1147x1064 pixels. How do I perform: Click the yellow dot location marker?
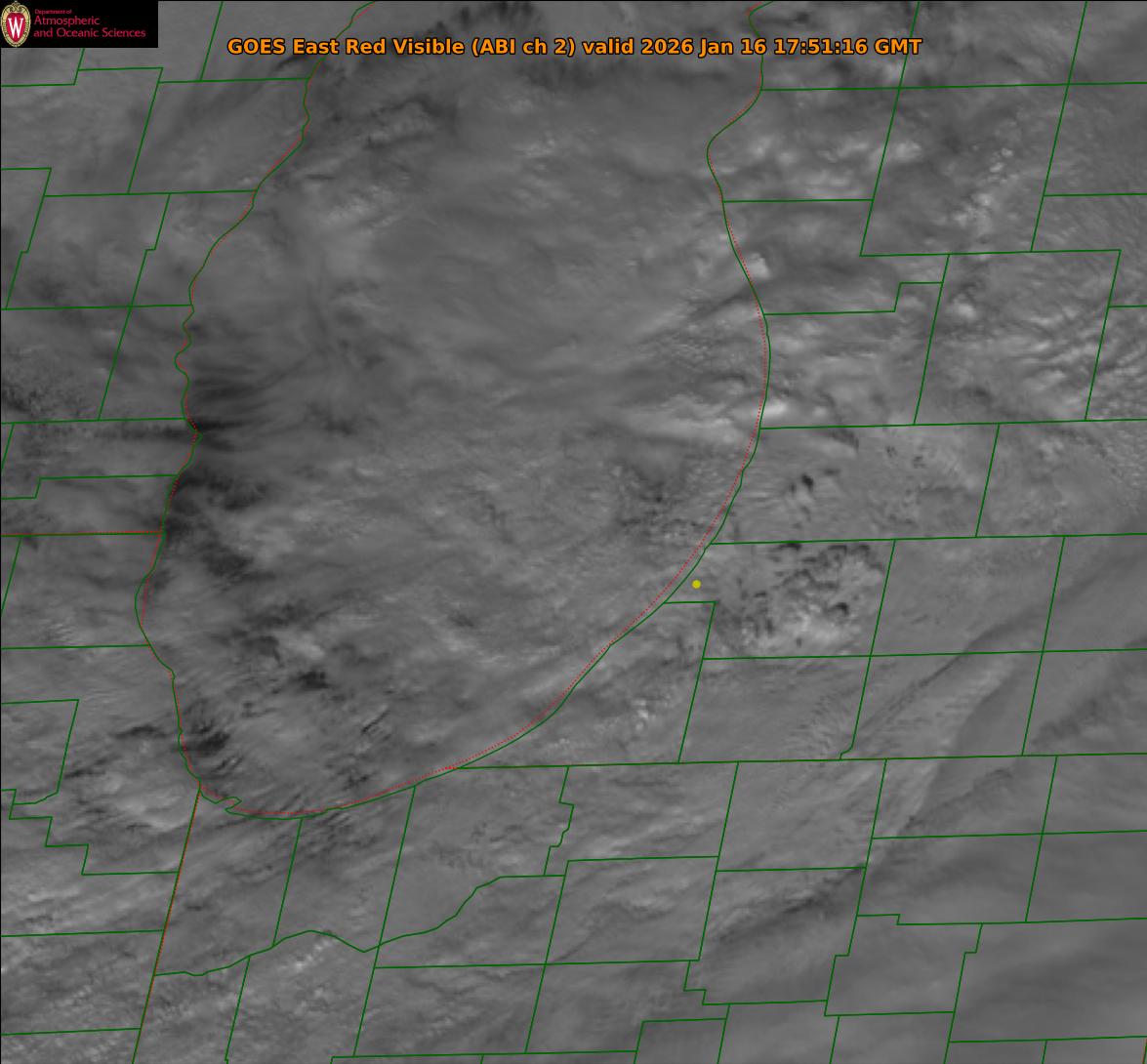pyautogui.click(x=696, y=584)
